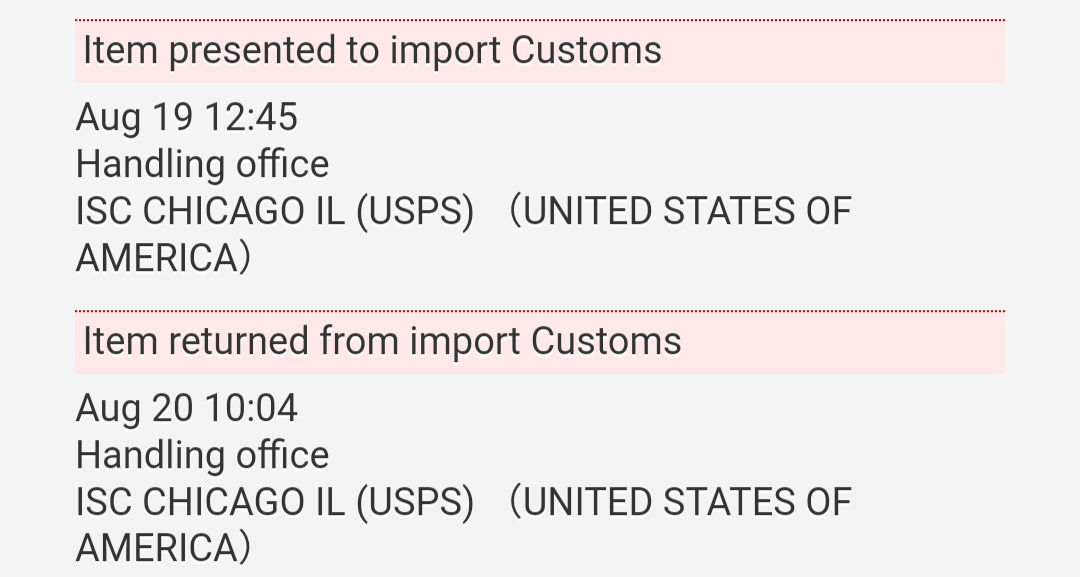Select the 'Aug 20' date text
1080x577 pixels.
pyautogui.click(x=134, y=408)
